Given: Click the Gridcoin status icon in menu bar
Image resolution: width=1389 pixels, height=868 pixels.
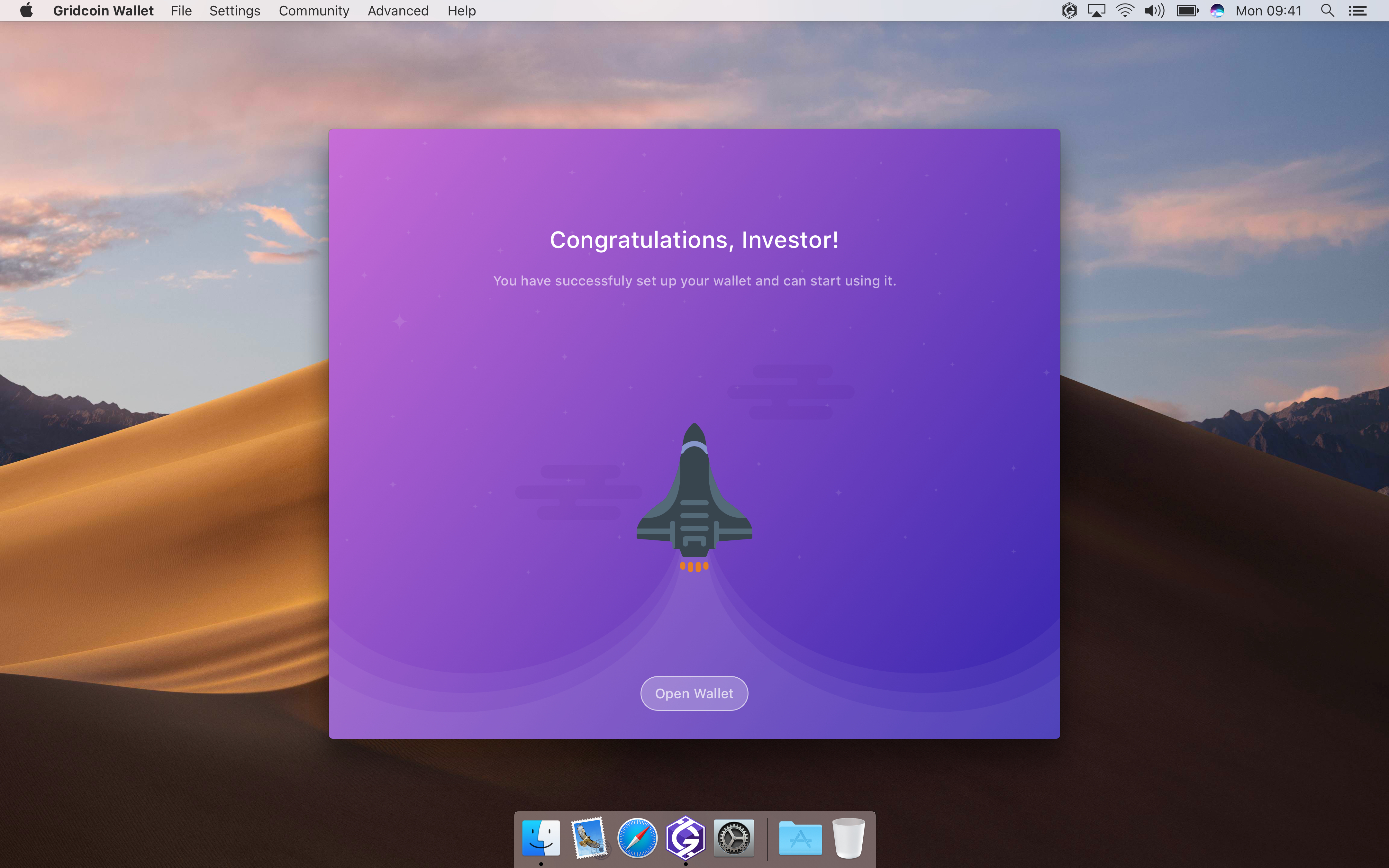Looking at the screenshot, I should (1069, 10).
